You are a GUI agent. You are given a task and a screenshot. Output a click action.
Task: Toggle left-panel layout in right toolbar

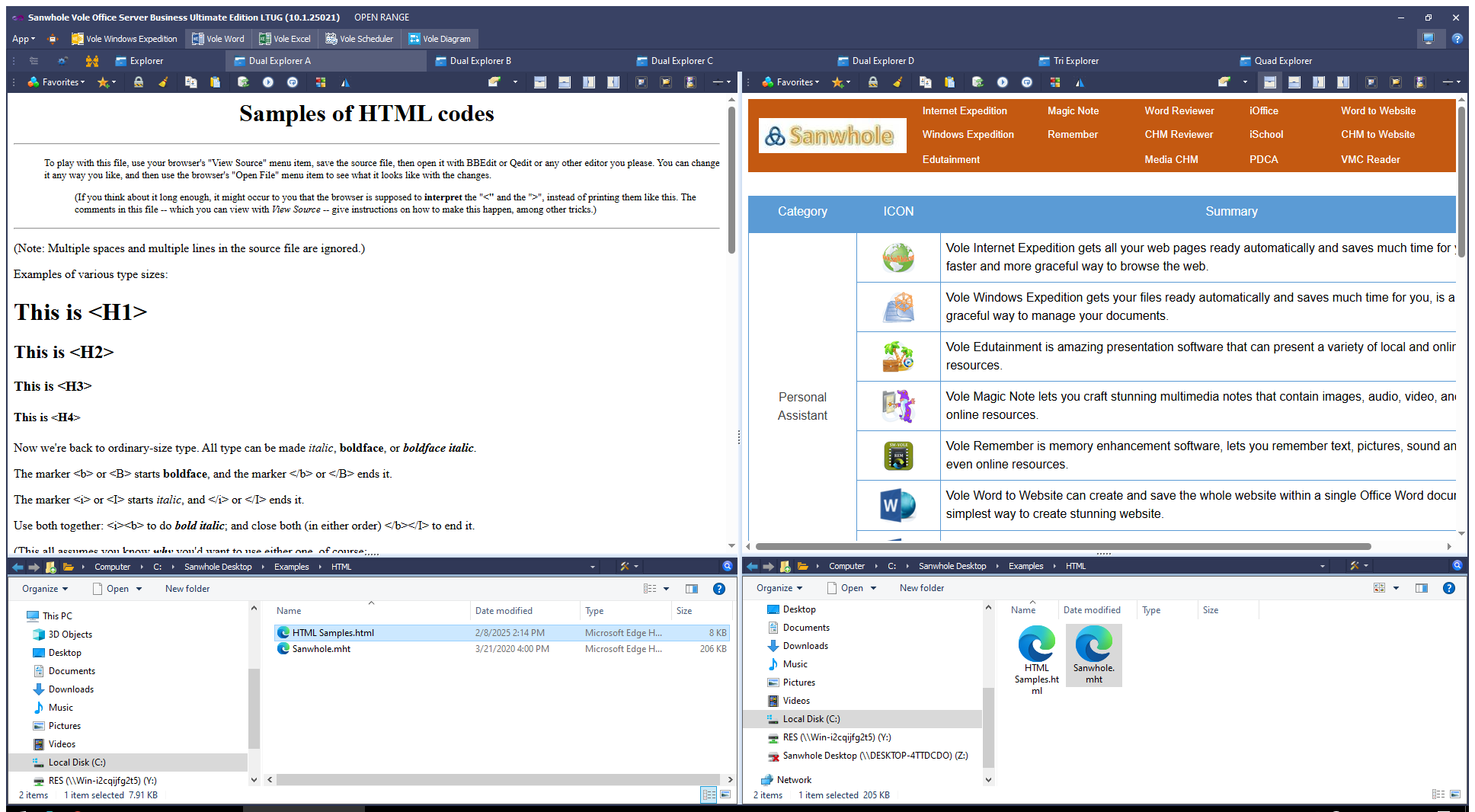point(1319,82)
